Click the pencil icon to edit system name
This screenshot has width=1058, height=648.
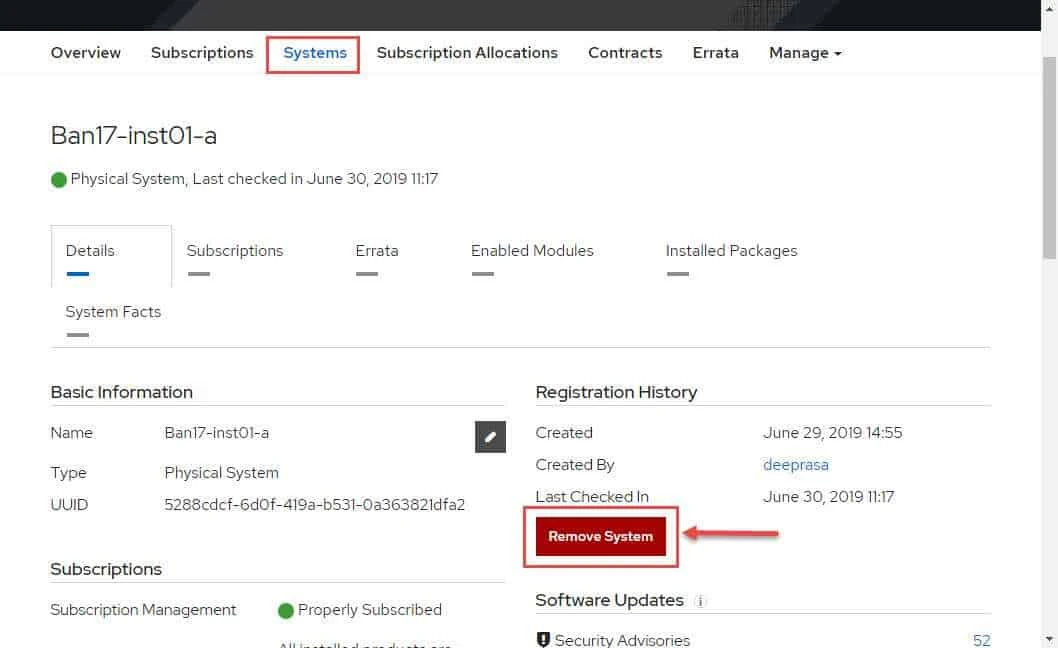tap(489, 436)
